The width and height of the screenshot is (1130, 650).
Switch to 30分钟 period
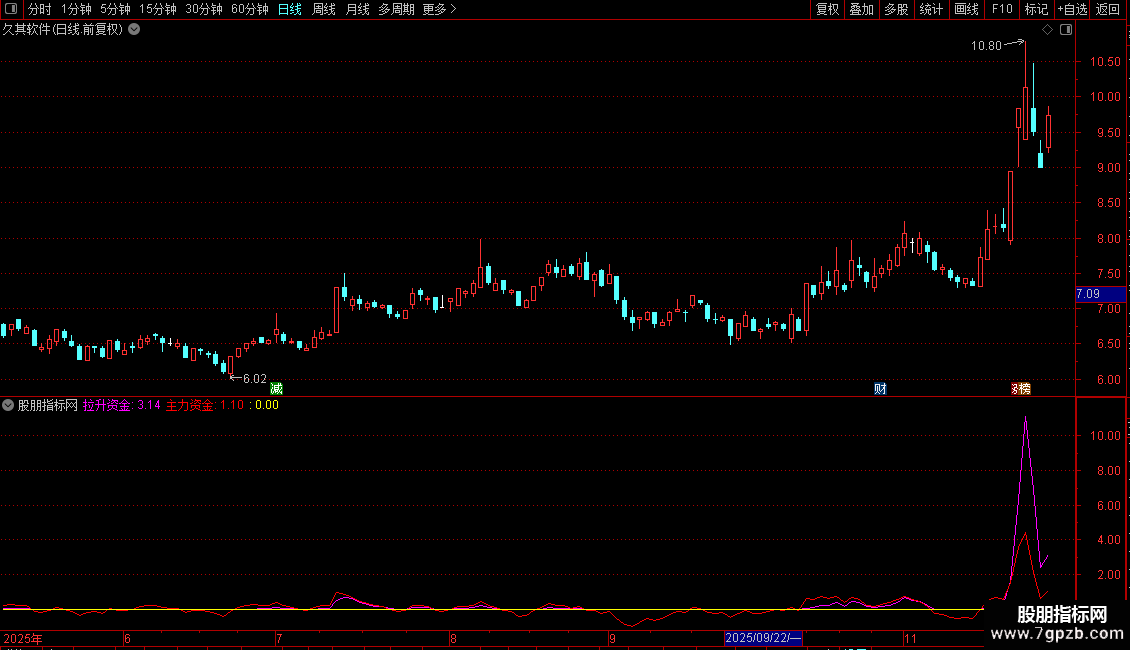point(204,9)
